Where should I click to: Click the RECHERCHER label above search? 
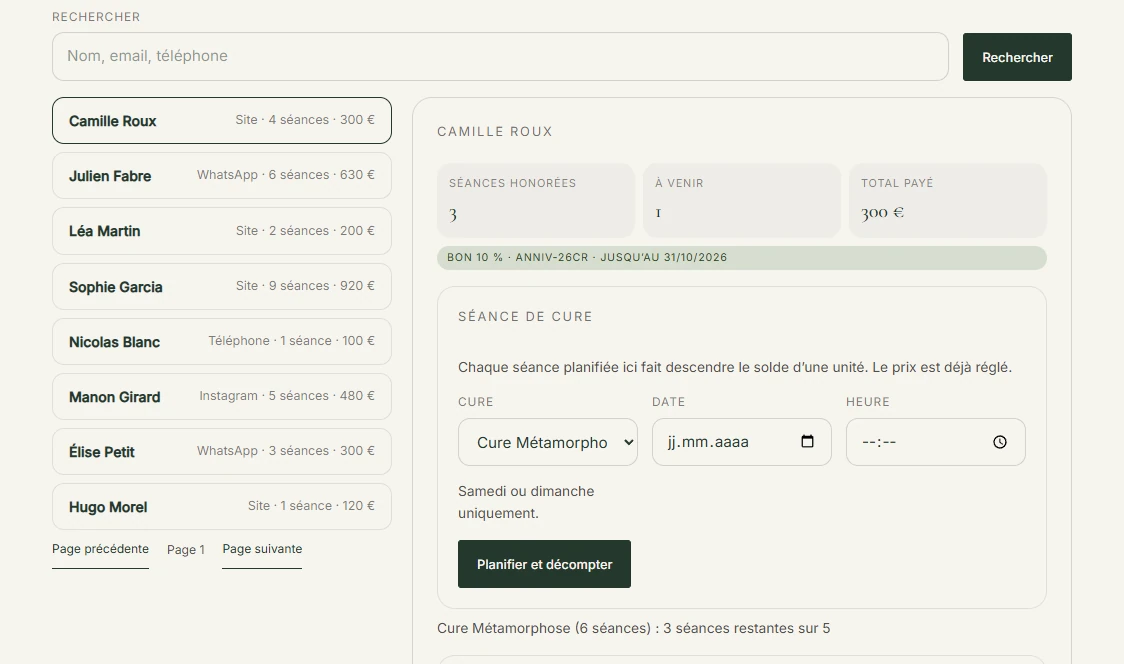click(96, 16)
